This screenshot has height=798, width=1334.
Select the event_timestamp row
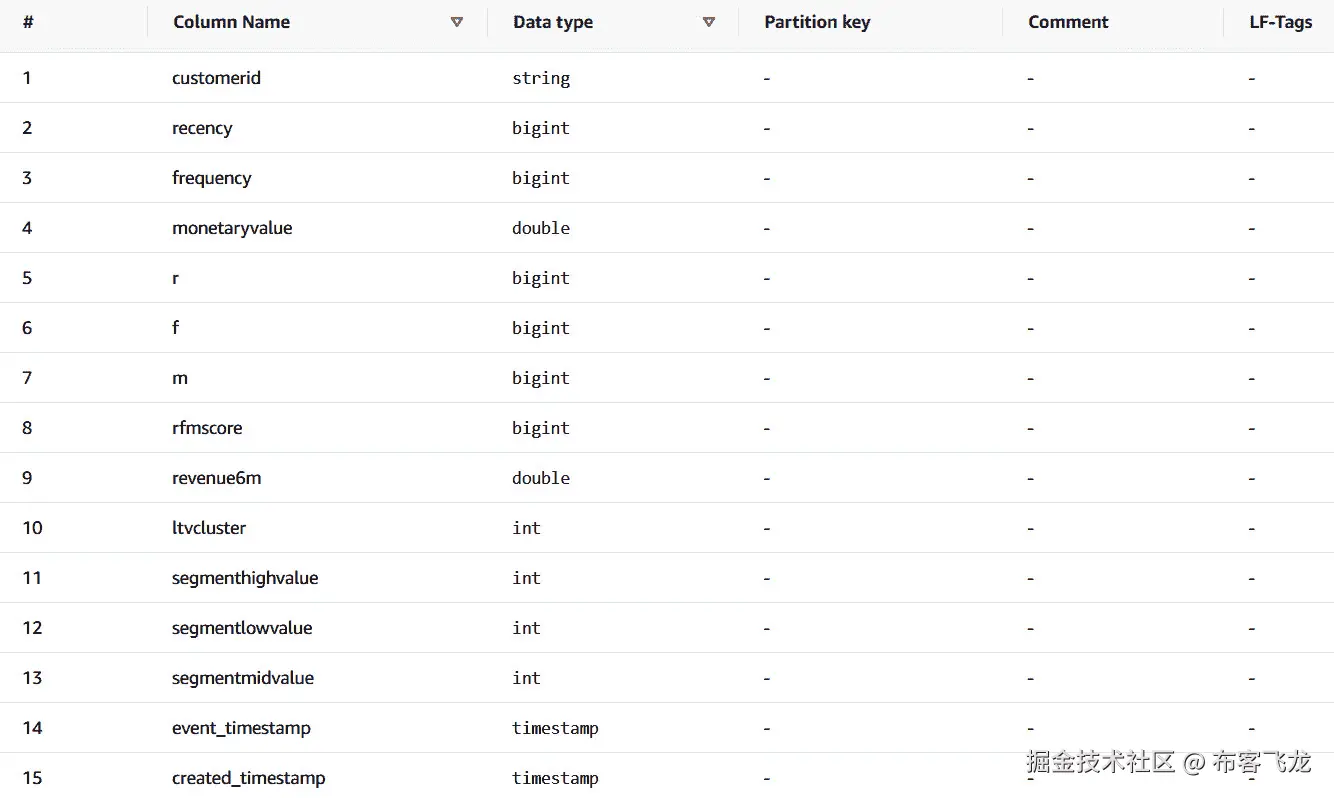point(241,728)
